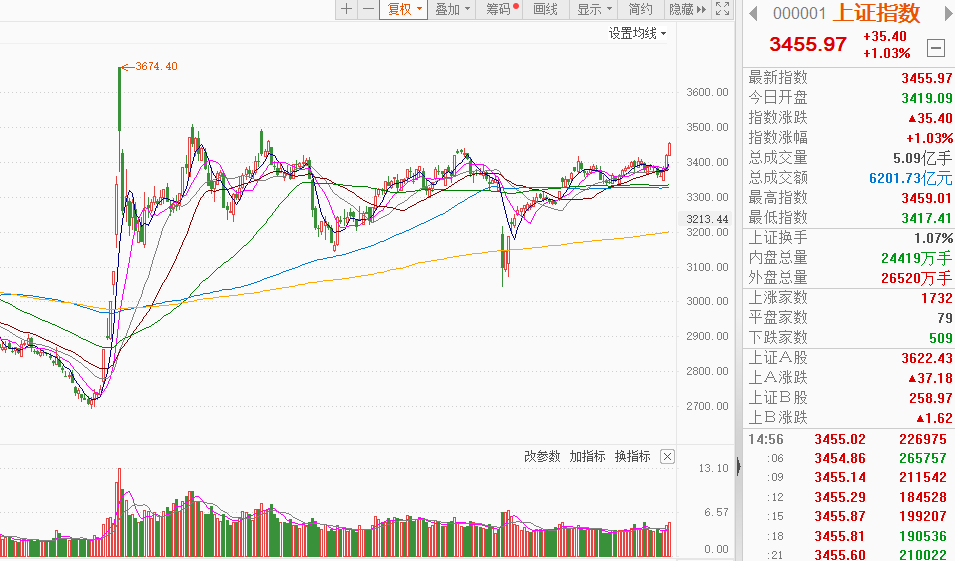Go to previous stock with left arrow
Screen dimensions: 955x561
point(754,13)
